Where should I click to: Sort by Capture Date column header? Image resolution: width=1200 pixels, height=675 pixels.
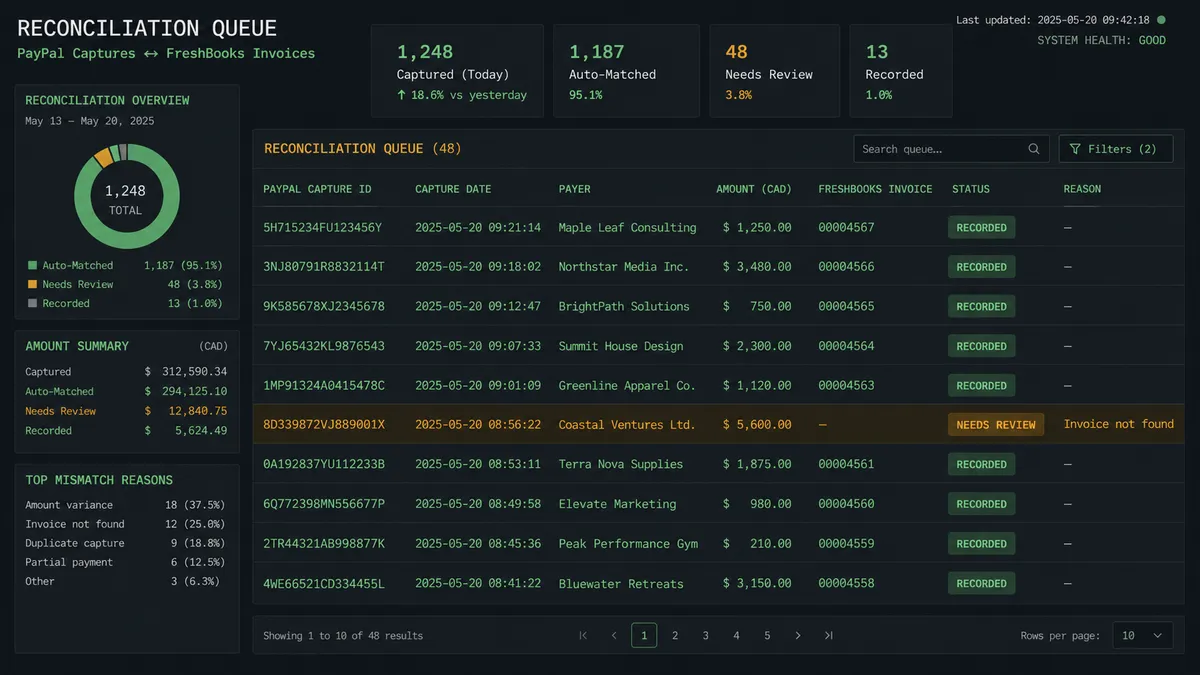pyautogui.click(x=453, y=189)
